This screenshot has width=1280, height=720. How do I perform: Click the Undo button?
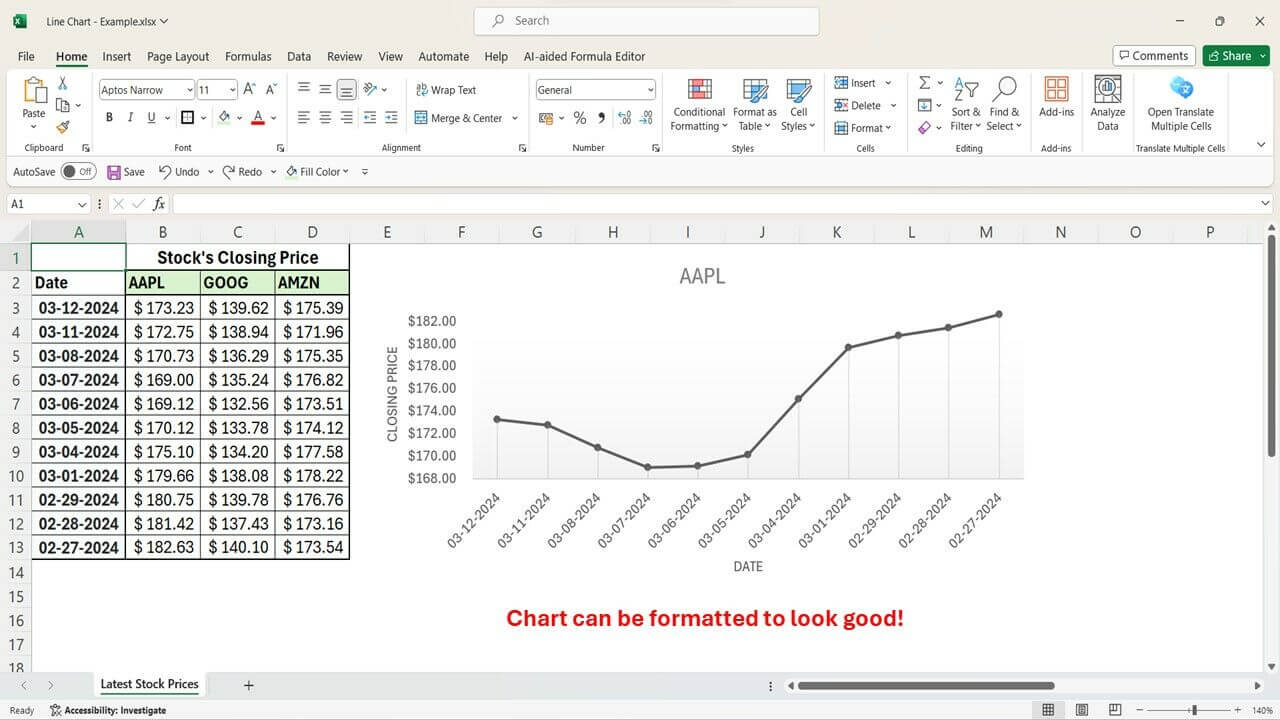pyautogui.click(x=179, y=172)
